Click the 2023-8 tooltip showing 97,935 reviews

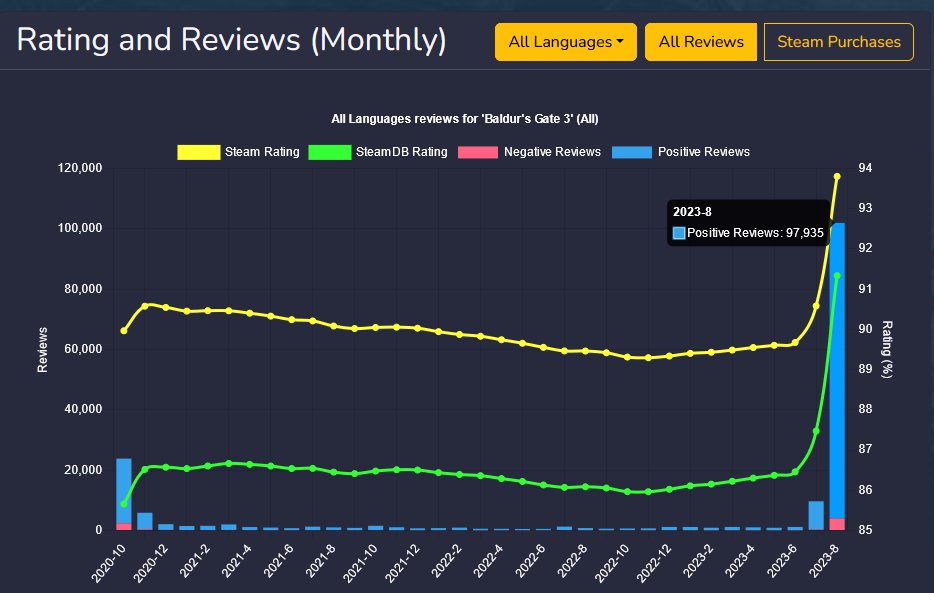(748, 222)
